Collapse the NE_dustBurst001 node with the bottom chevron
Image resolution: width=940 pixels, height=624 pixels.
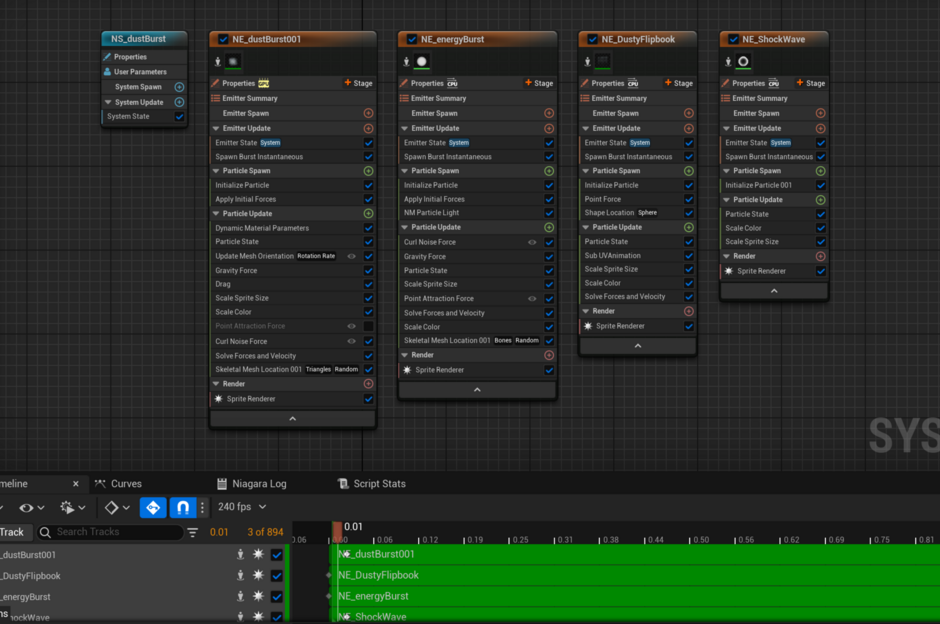click(x=293, y=418)
